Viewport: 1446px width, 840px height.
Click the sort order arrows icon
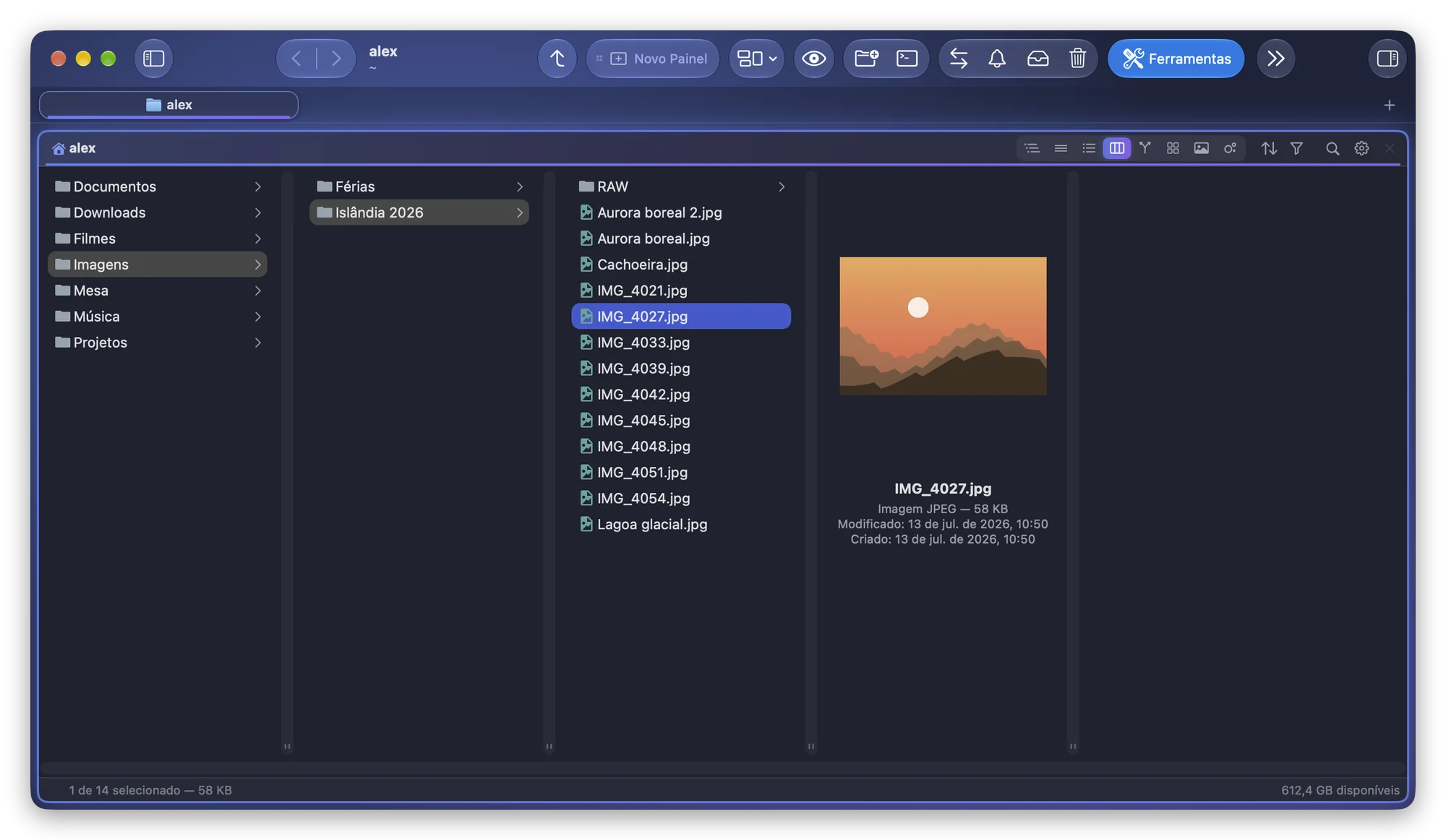tap(1269, 148)
